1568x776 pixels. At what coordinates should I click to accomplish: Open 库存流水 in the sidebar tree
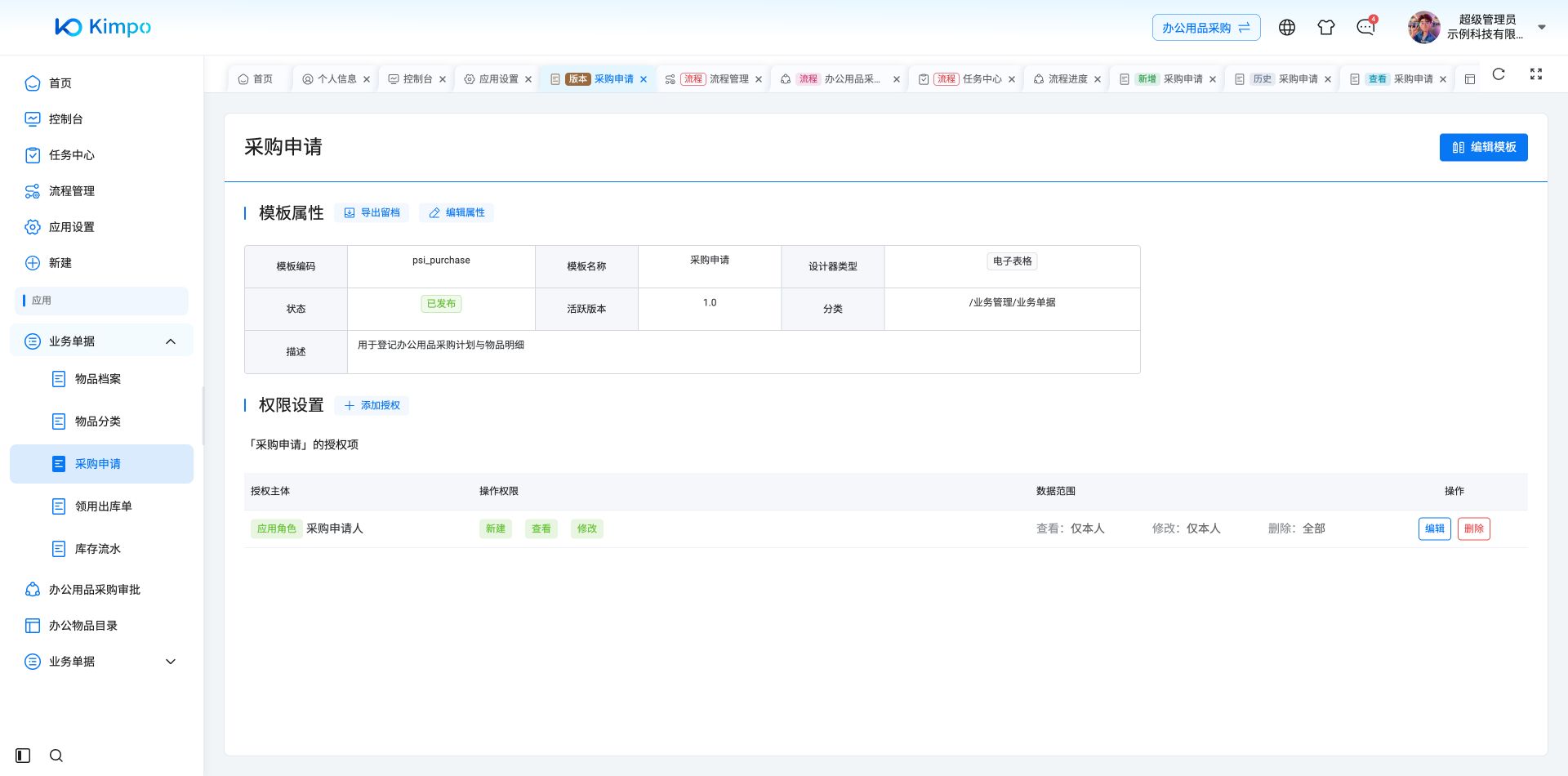tap(101, 549)
